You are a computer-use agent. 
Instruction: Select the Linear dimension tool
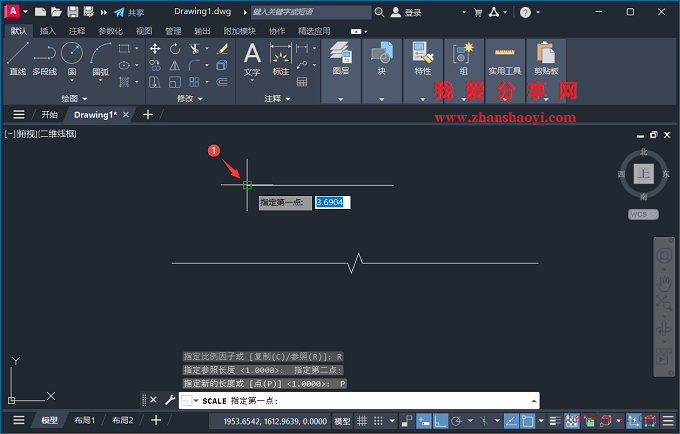[302, 49]
